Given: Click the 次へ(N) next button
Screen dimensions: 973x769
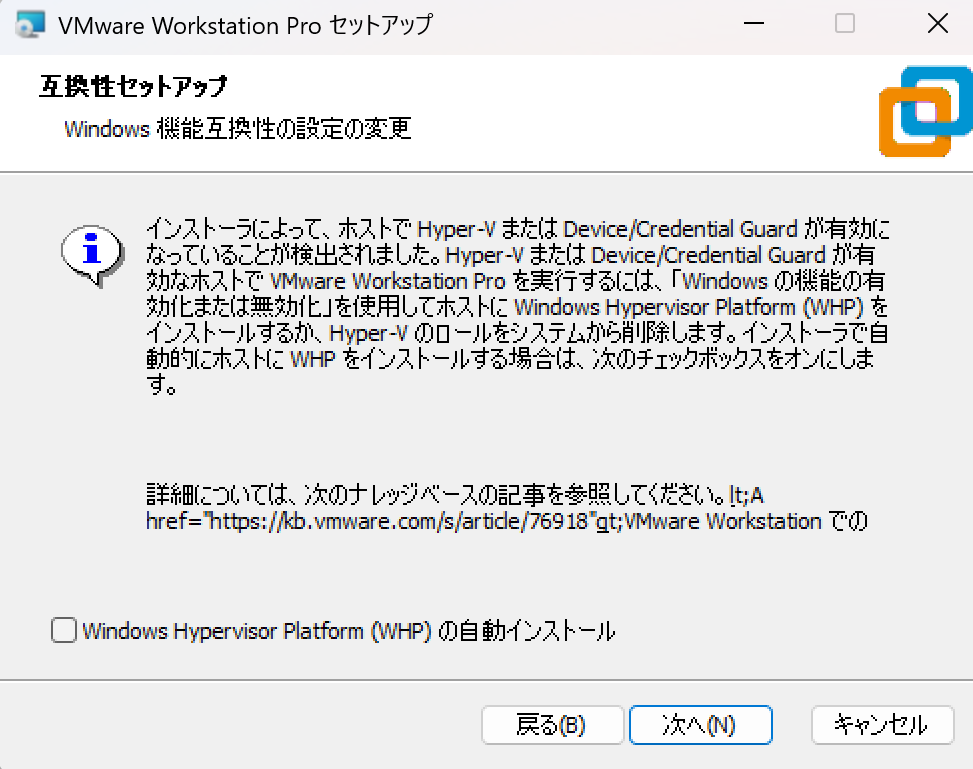Looking at the screenshot, I should [701, 724].
